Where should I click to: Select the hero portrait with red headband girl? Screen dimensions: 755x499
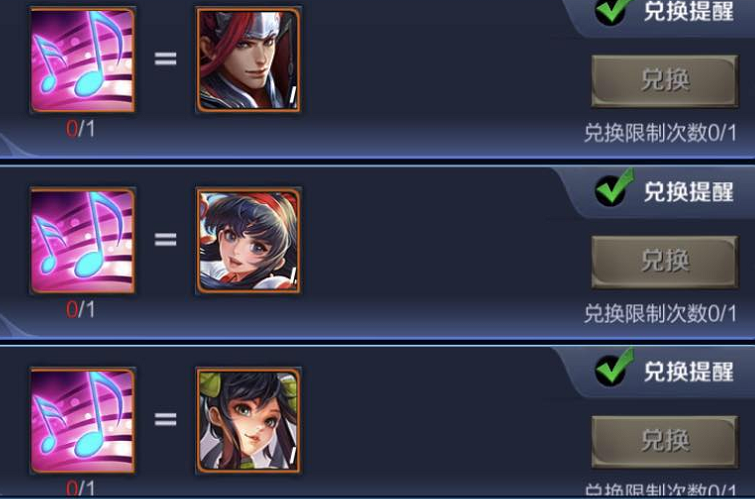pyautogui.click(x=248, y=240)
